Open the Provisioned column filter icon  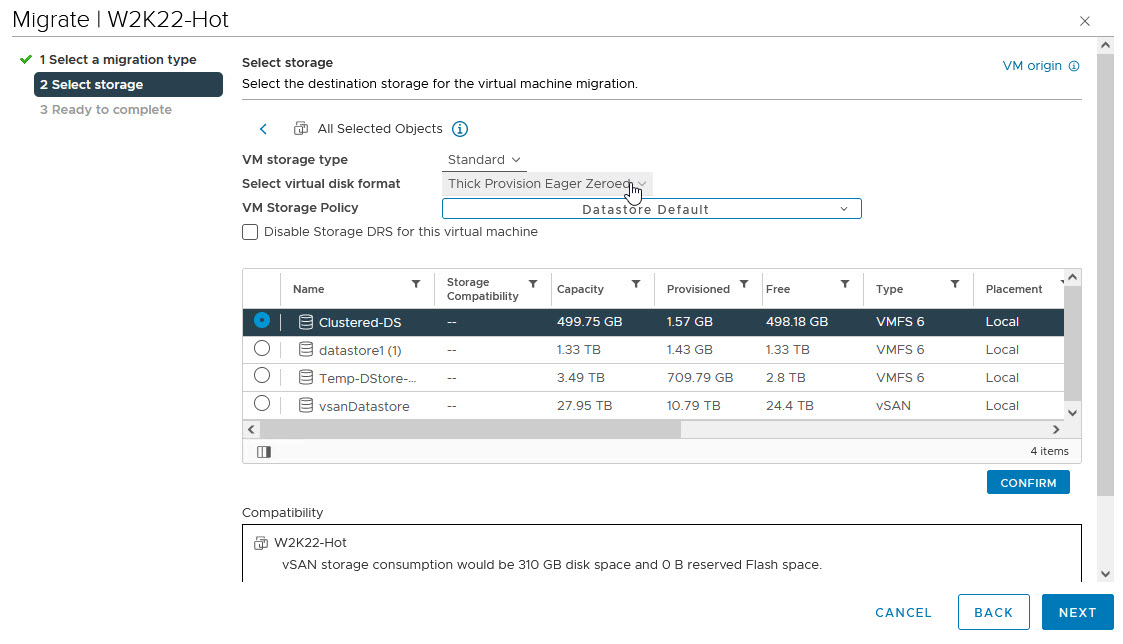(744, 285)
